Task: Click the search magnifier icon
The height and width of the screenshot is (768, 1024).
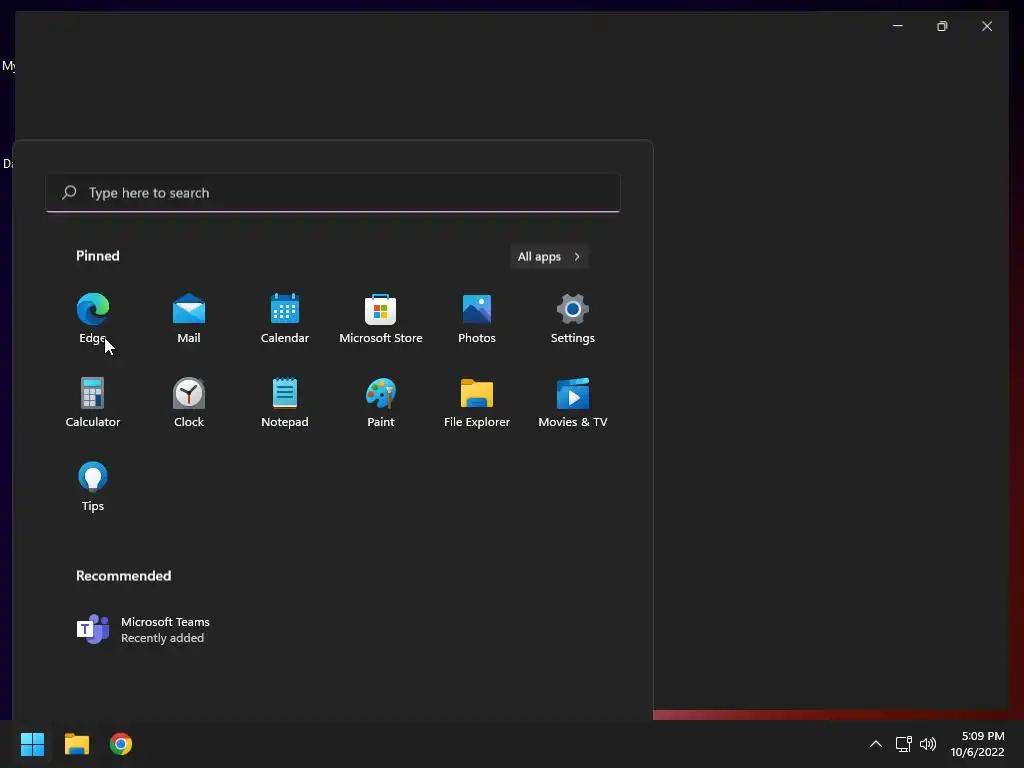Action: pos(69,192)
